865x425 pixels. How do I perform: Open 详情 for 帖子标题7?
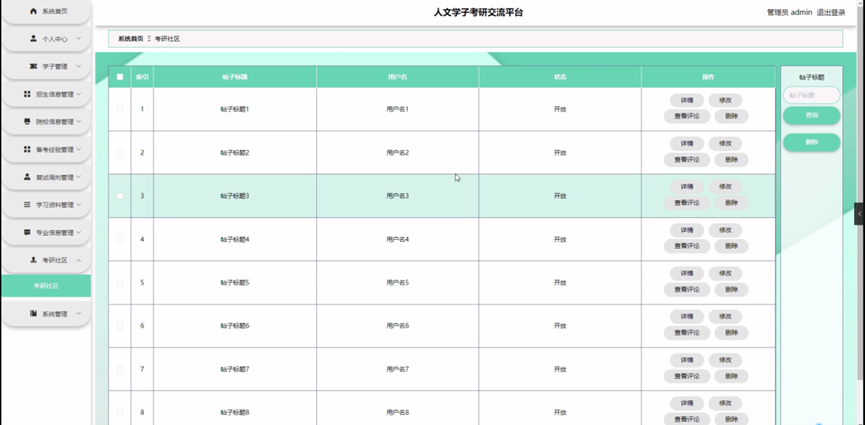[687, 360]
